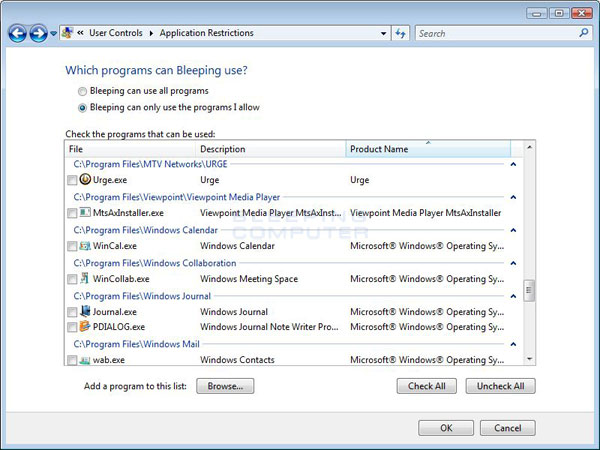This screenshot has width=600, height=450.
Task: Check the wab.exe checkbox
Action: coord(72,360)
